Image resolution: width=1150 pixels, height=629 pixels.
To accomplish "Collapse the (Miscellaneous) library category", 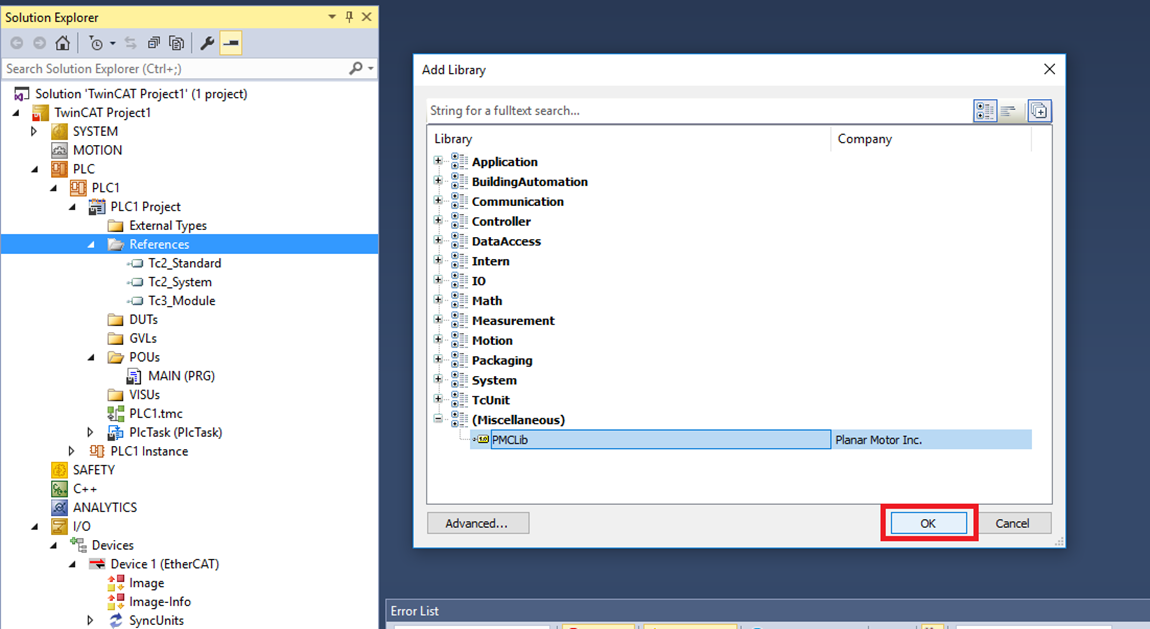I will click(x=438, y=420).
